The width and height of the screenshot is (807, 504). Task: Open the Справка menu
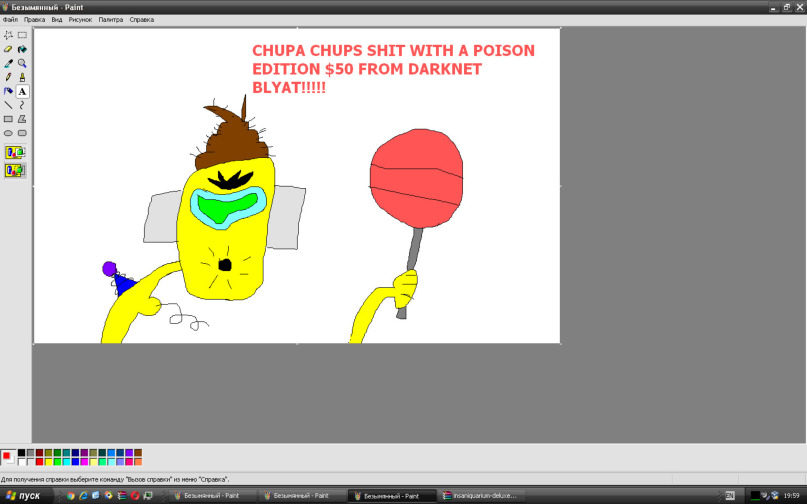click(x=142, y=20)
